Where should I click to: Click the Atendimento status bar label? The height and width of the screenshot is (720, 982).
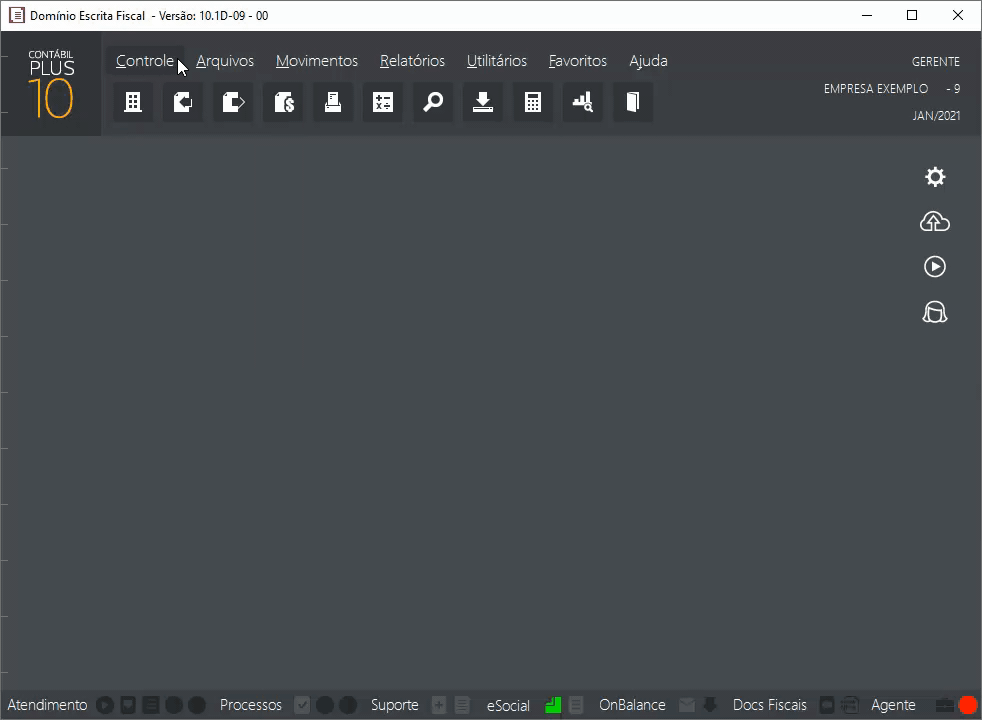(48, 705)
